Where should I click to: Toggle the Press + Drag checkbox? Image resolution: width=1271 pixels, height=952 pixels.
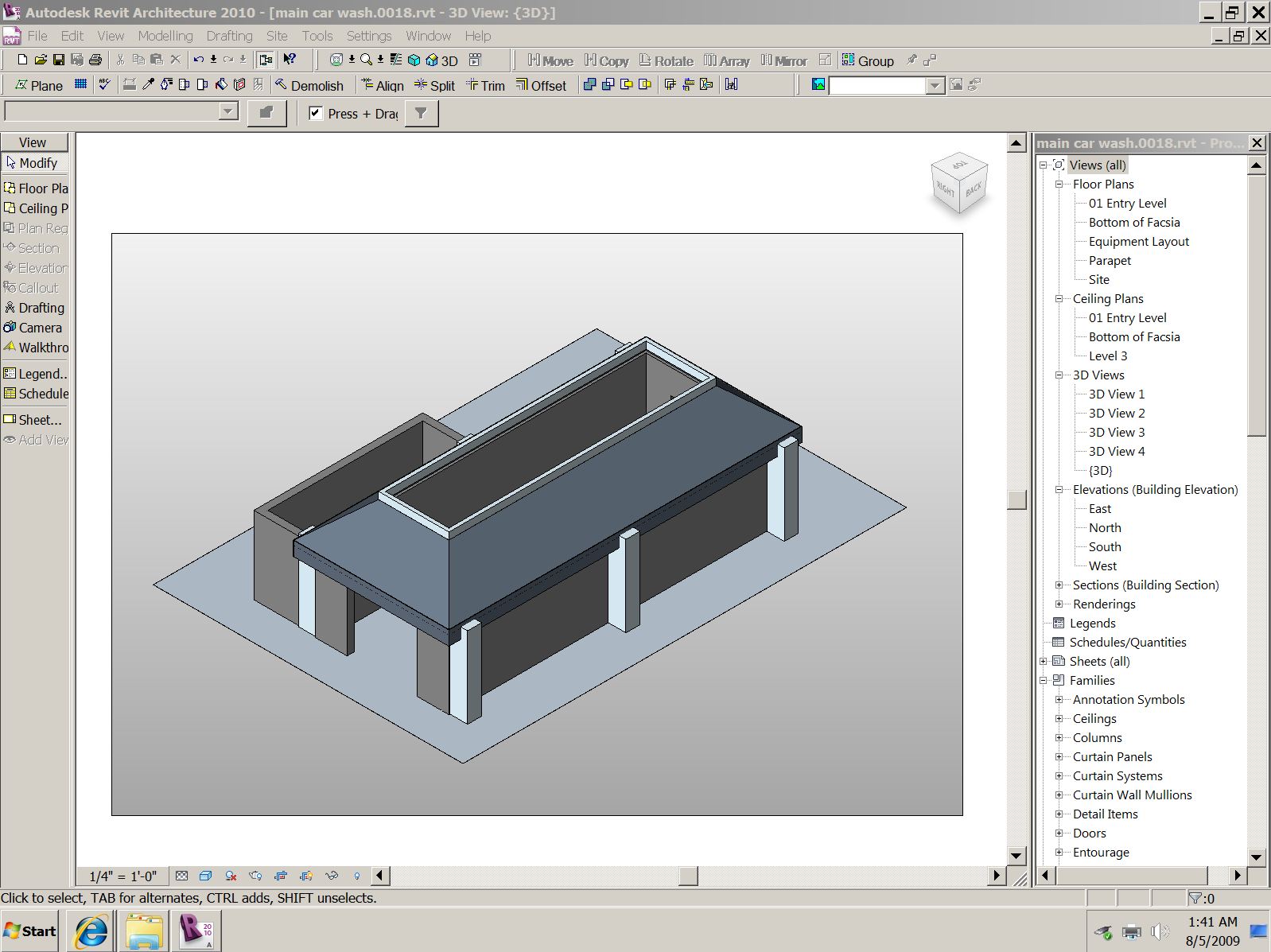316,113
